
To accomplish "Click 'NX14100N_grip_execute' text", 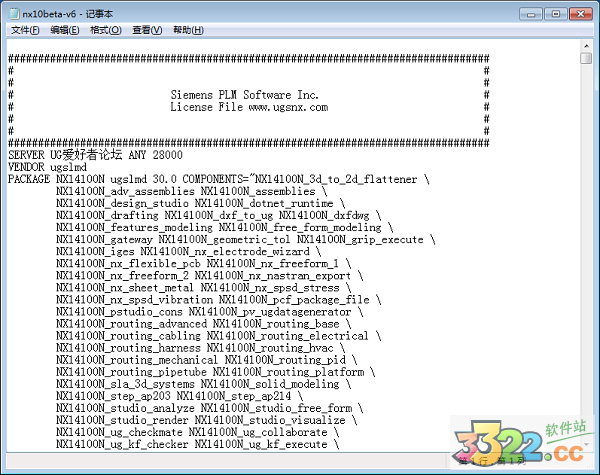I will pyautogui.click(x=360, y=239).
